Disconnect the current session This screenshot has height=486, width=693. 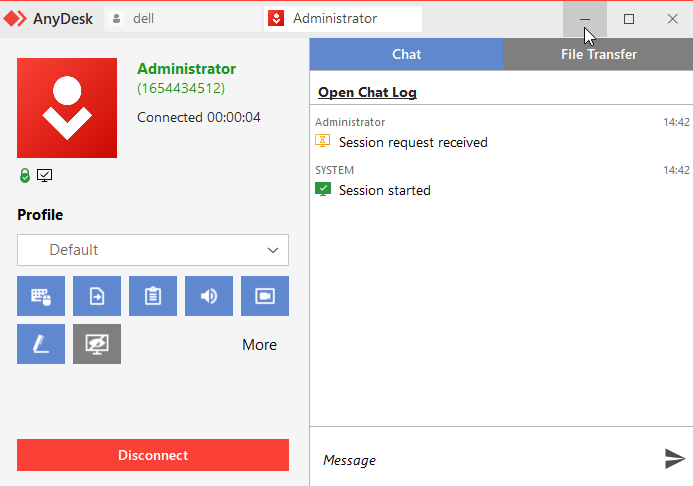(153, 455)
